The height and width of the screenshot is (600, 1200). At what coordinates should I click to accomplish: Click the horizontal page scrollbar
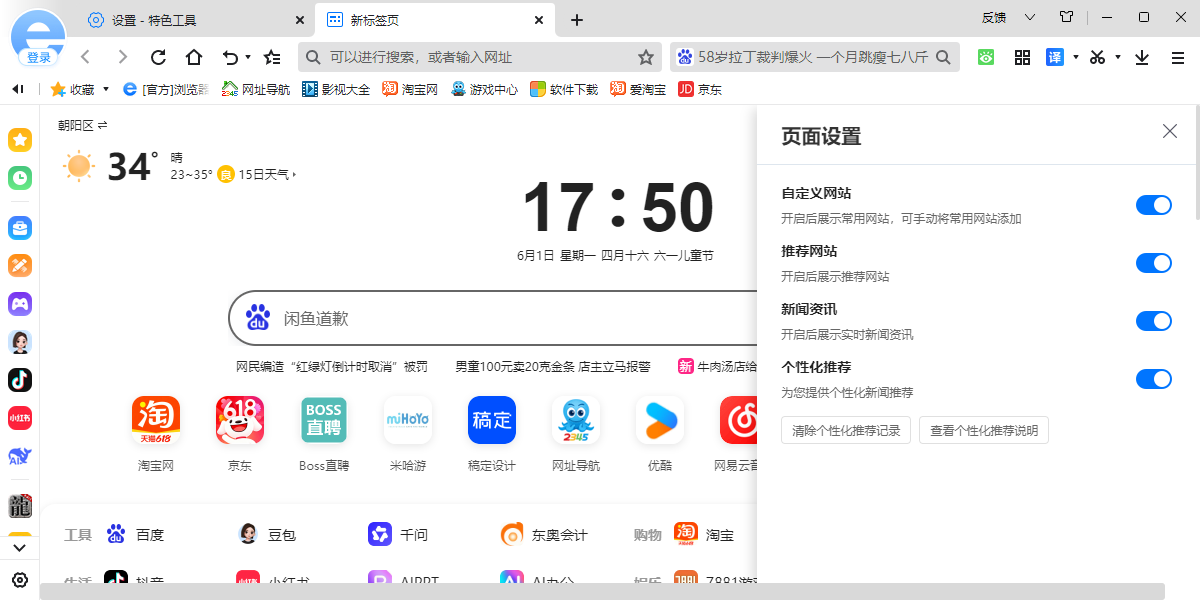click(x=602, y=591)
